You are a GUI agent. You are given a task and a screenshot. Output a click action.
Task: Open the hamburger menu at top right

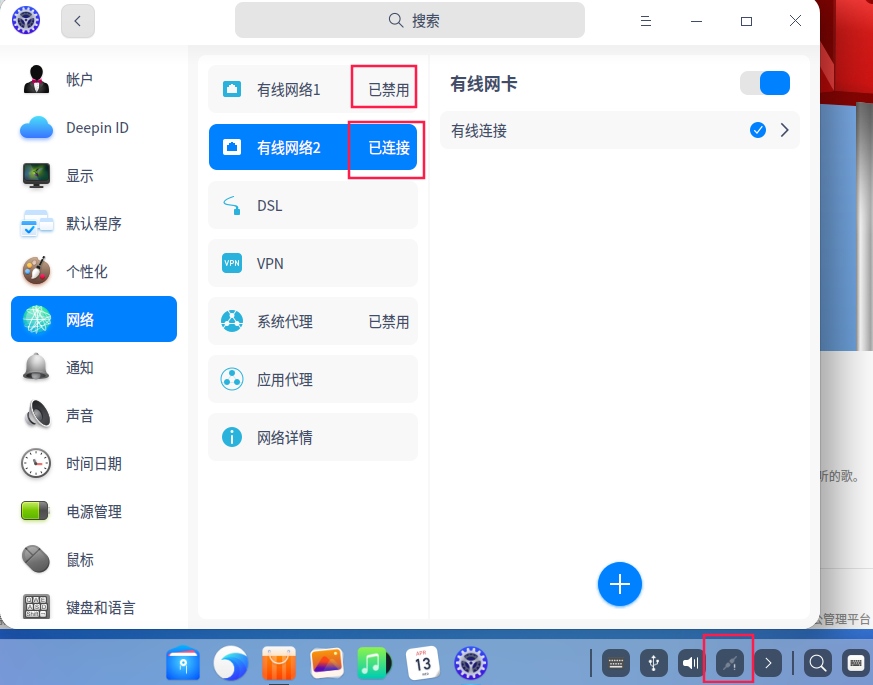pos(646,20)
